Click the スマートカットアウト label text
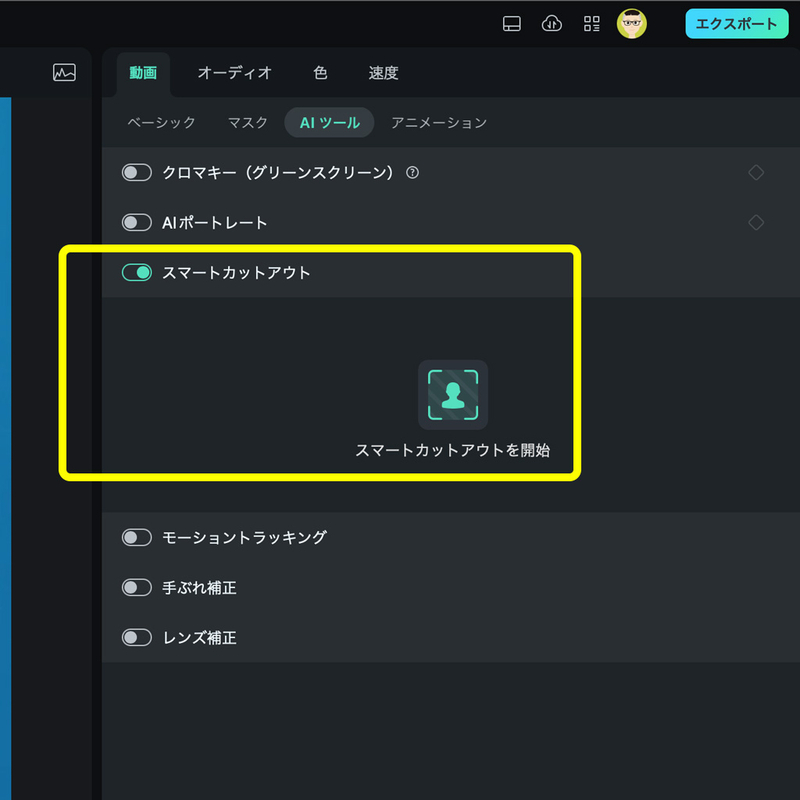 [236, 272]
